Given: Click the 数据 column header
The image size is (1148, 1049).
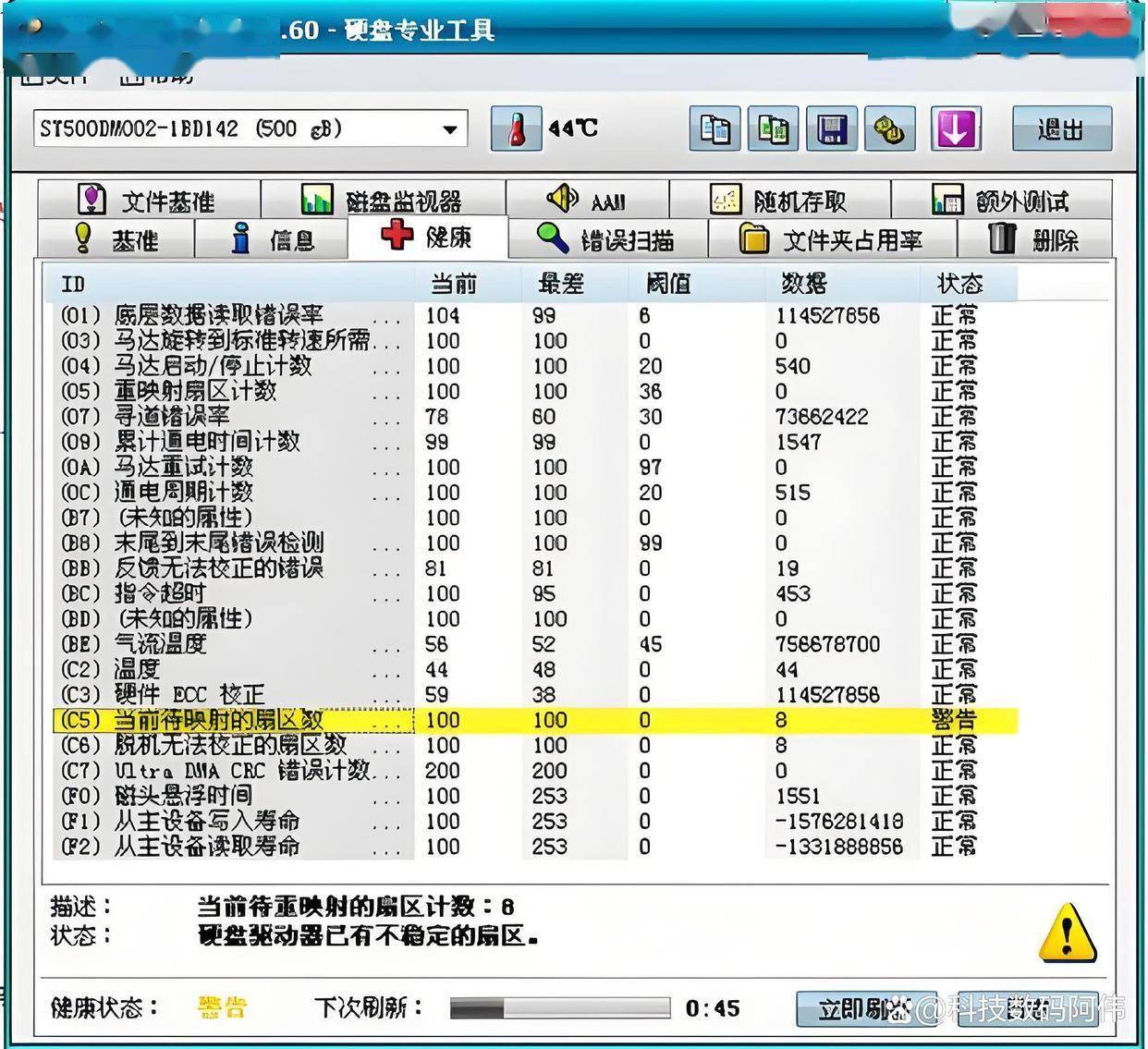Looking at the screenshot, I should click(803, 284).
